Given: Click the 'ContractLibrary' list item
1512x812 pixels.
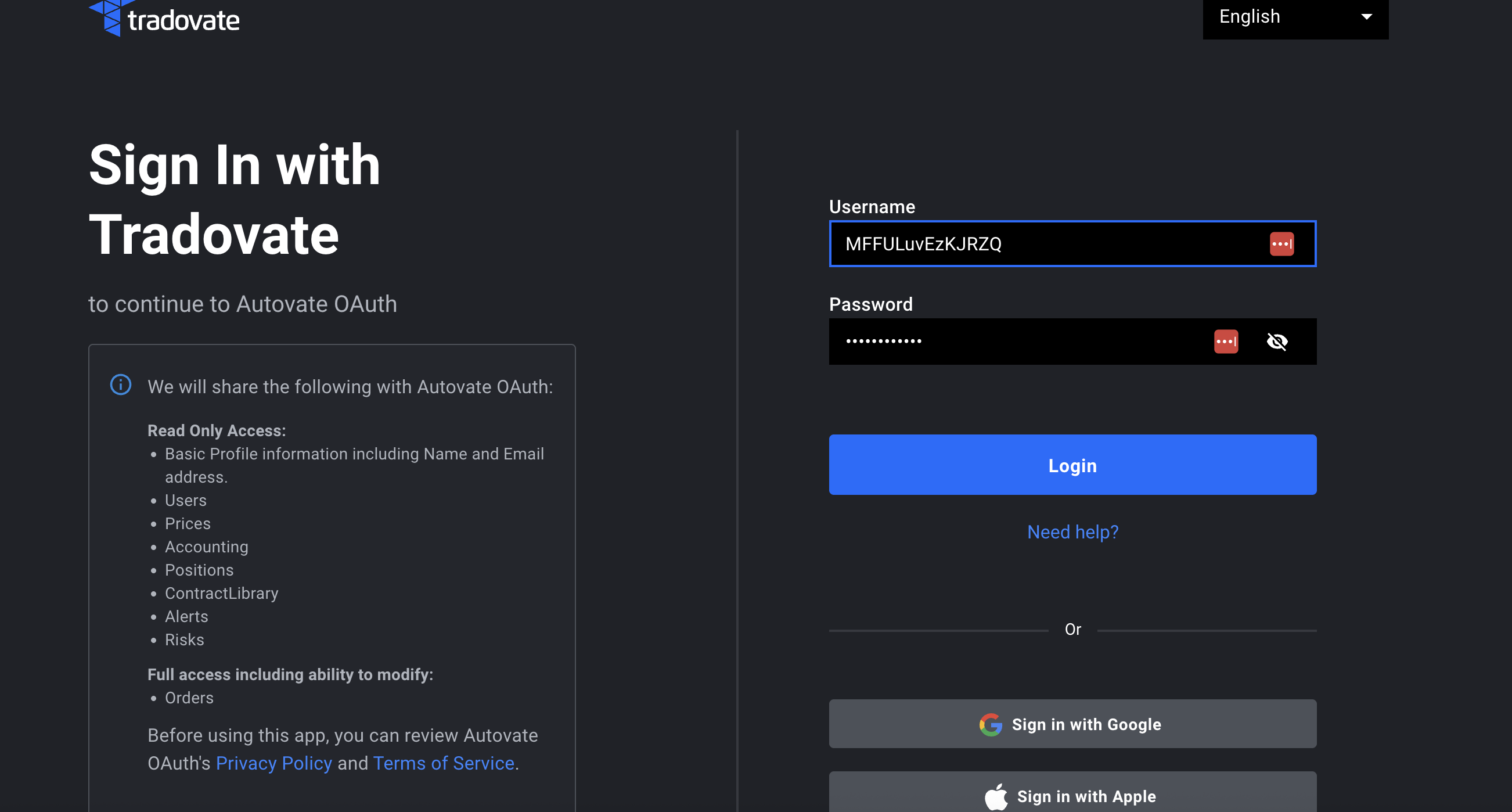Looking at the screenshot, I should 221,593.
